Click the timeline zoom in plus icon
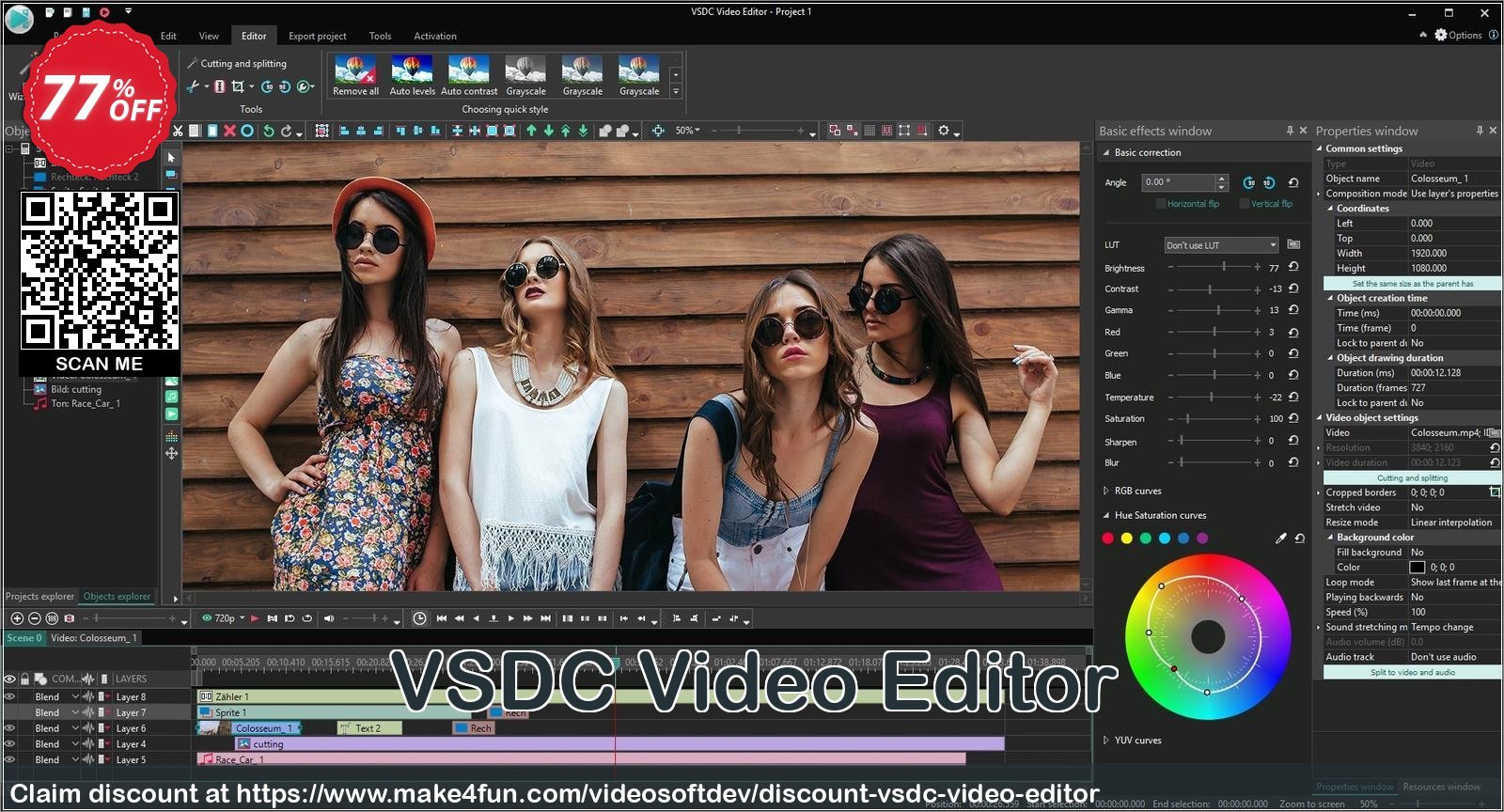The image size is (1504, 812). click(17, 618)
